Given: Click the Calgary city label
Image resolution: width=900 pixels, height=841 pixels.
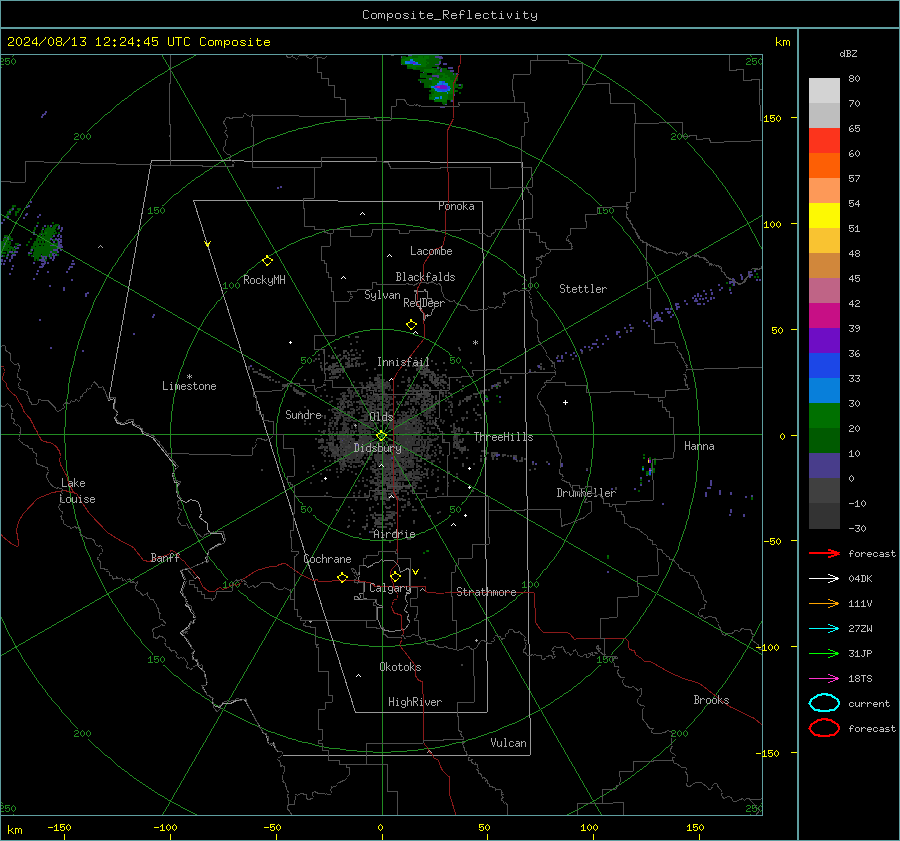Looking at the screenshot, I should pos(390,588).
